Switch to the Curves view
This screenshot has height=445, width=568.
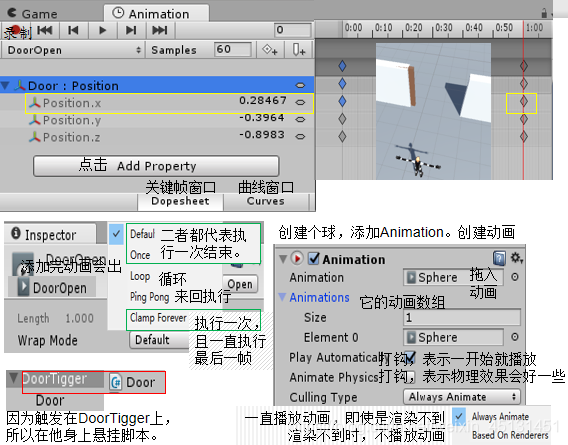pos(266,201)
